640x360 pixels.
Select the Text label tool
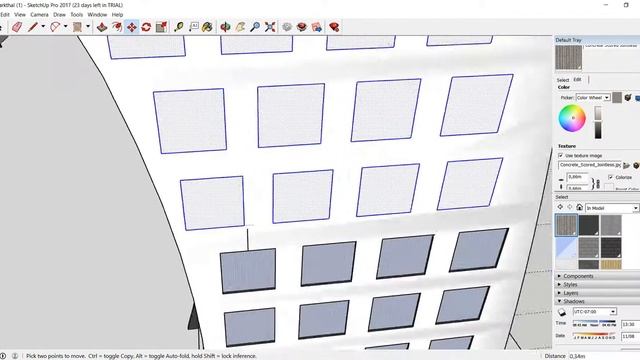(193, 27)
